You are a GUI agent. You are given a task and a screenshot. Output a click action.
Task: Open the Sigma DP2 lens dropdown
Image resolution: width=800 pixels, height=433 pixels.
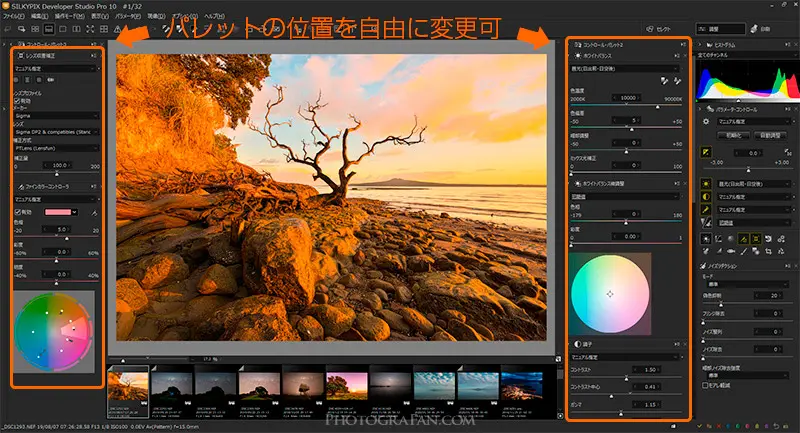[x=57, y=132]
